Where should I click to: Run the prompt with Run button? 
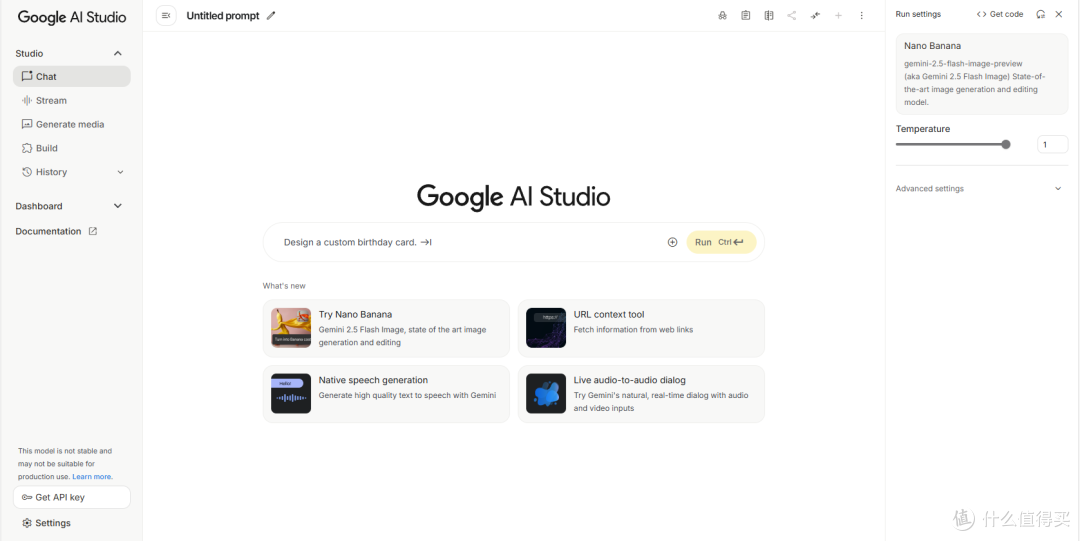721,242
